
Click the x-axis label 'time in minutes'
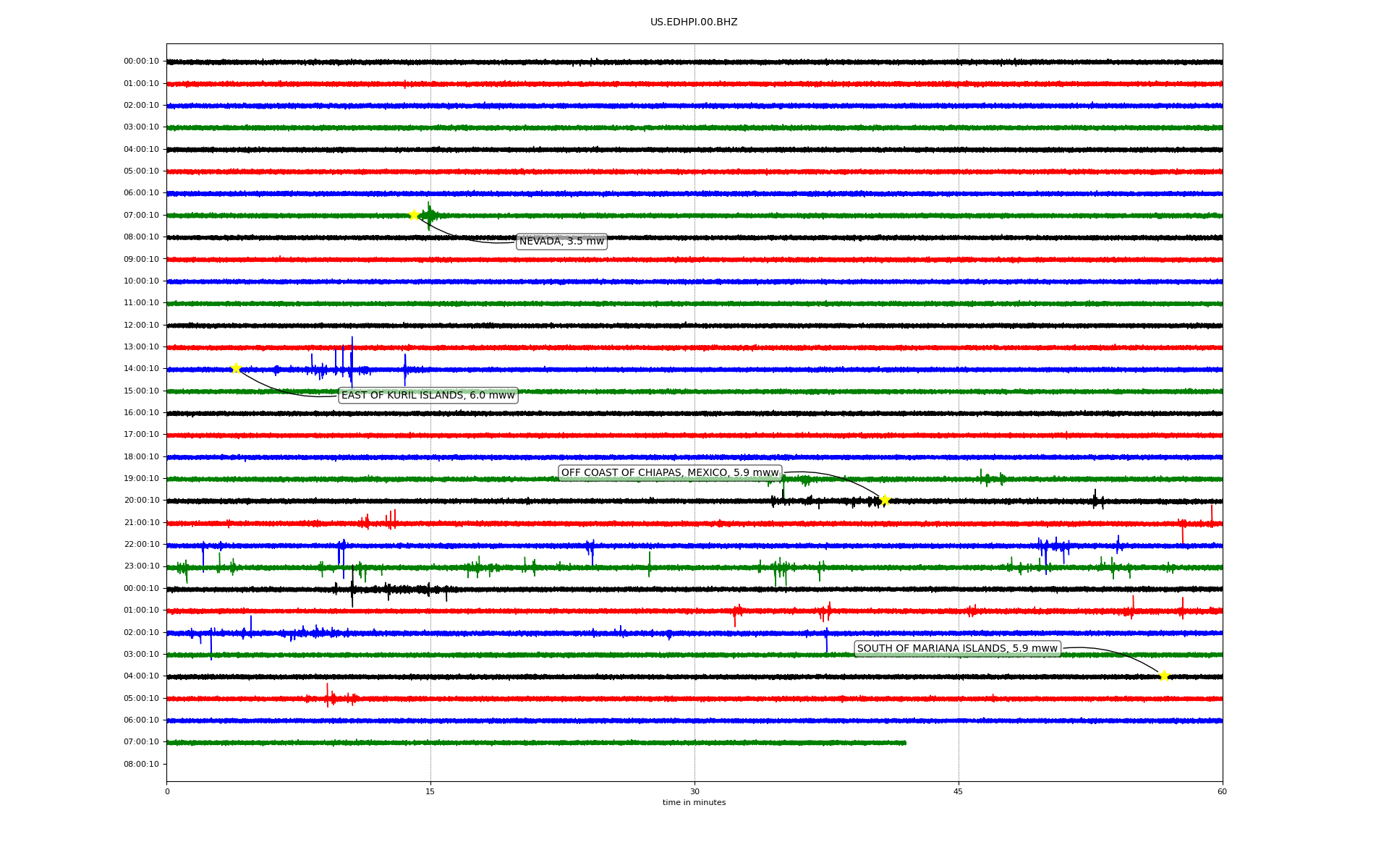(x=694, y=802)
